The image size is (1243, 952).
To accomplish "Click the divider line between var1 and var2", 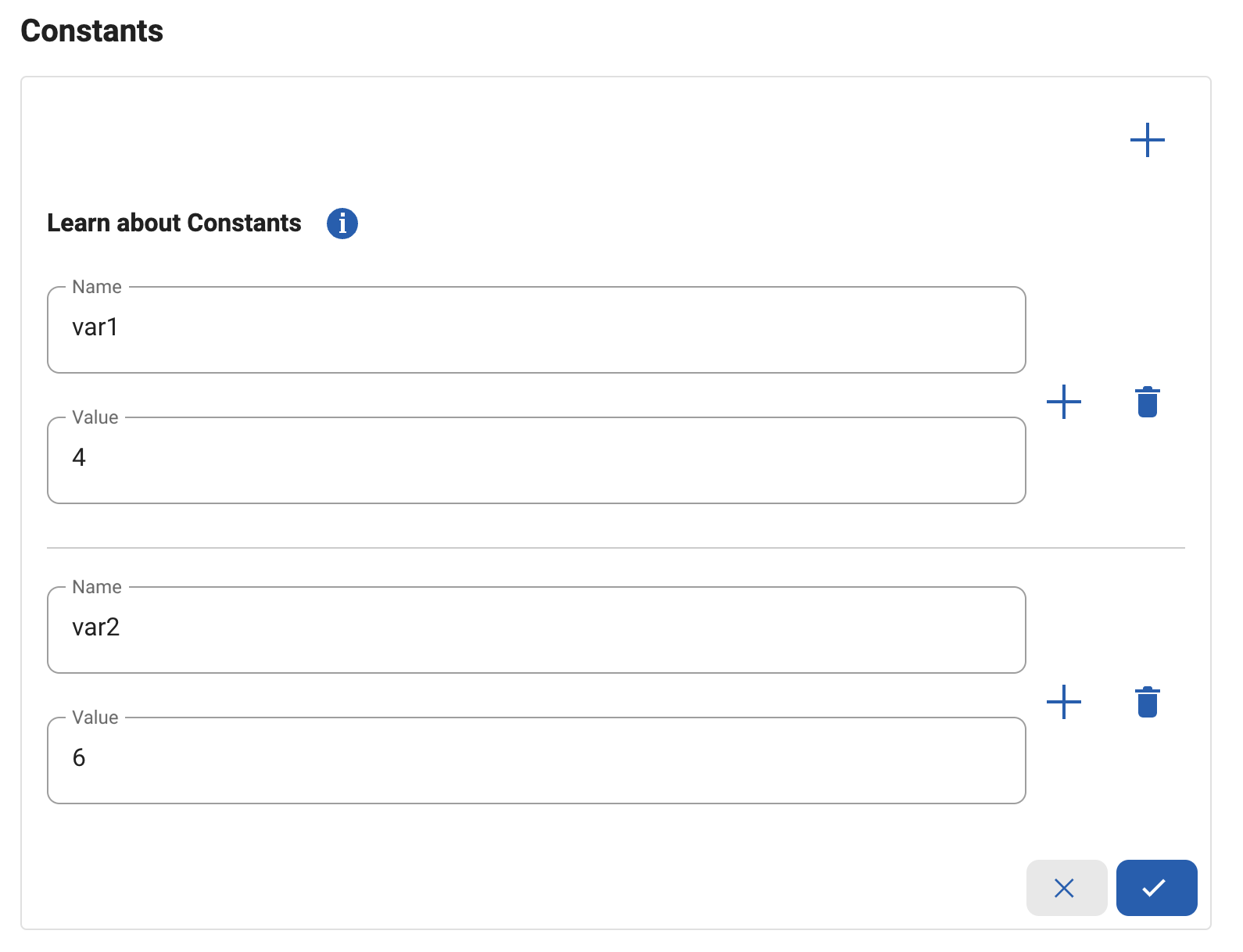I will (615, 548).
